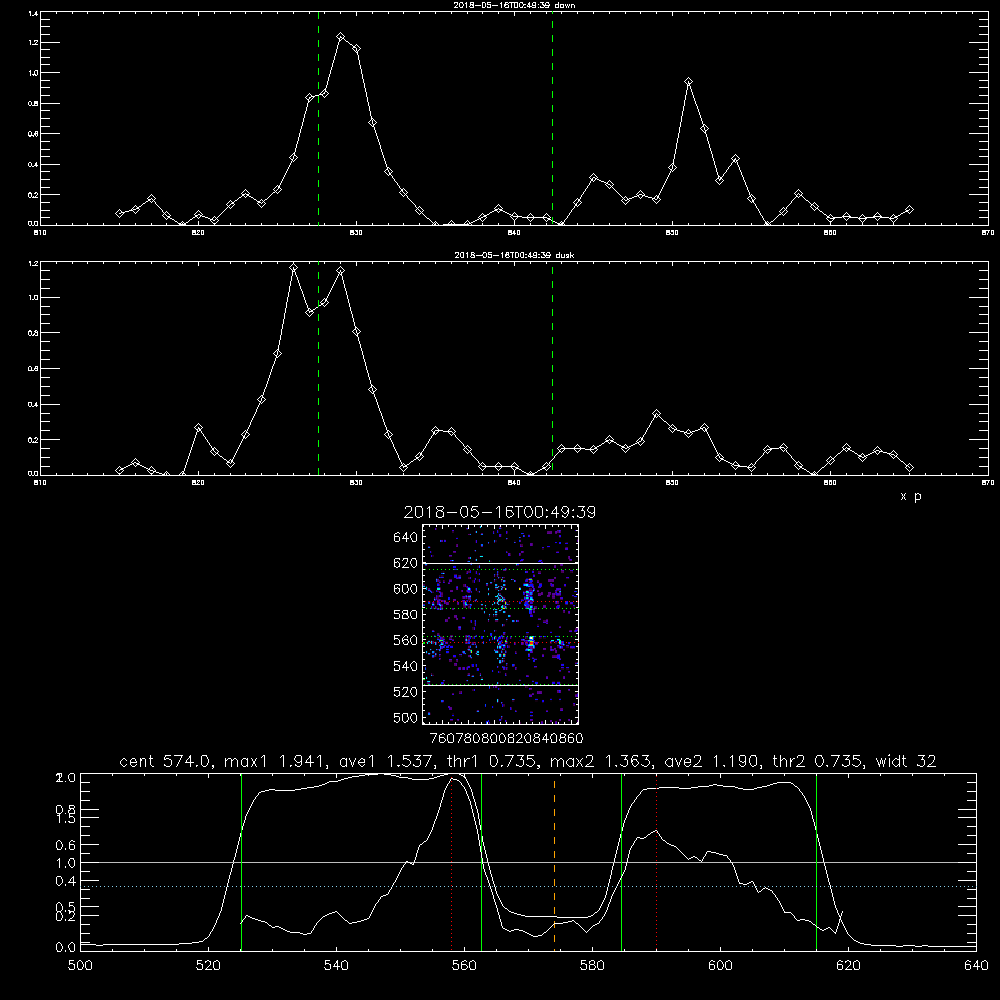The height and width of the screenshot is (1000, 1000).
Task: Click left green dashed line in dawn plot
Action: click(318, 118)
